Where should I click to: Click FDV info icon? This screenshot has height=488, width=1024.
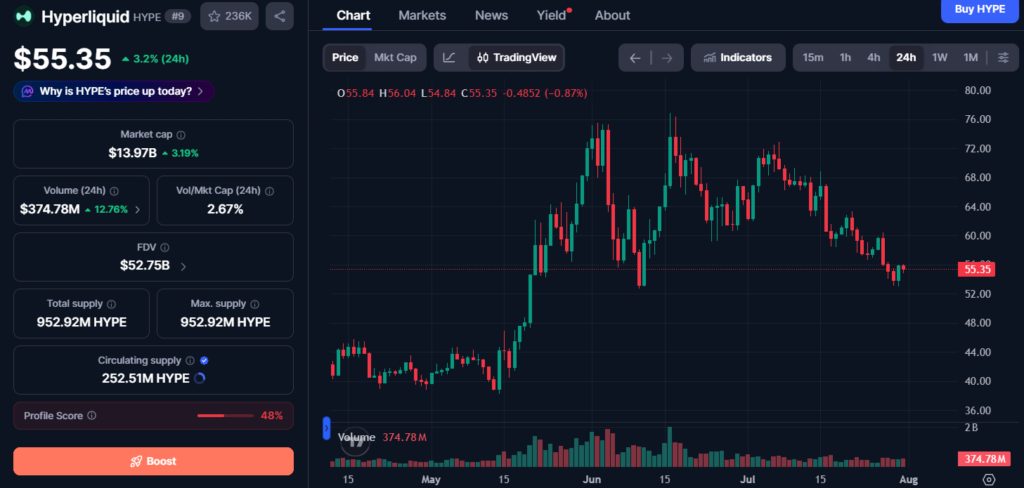165,248
